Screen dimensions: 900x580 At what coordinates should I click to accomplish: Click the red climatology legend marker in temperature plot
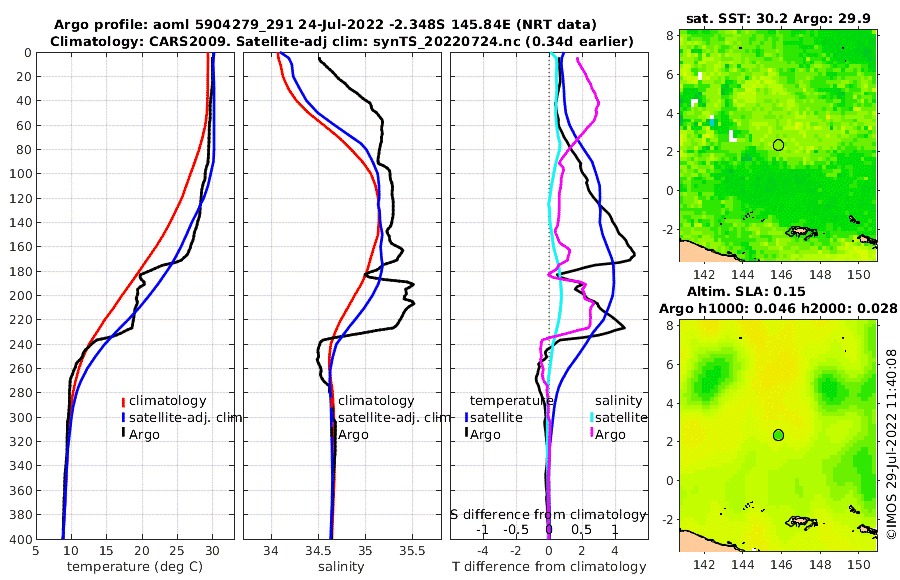pyautogui.click(x=123, y=401)
